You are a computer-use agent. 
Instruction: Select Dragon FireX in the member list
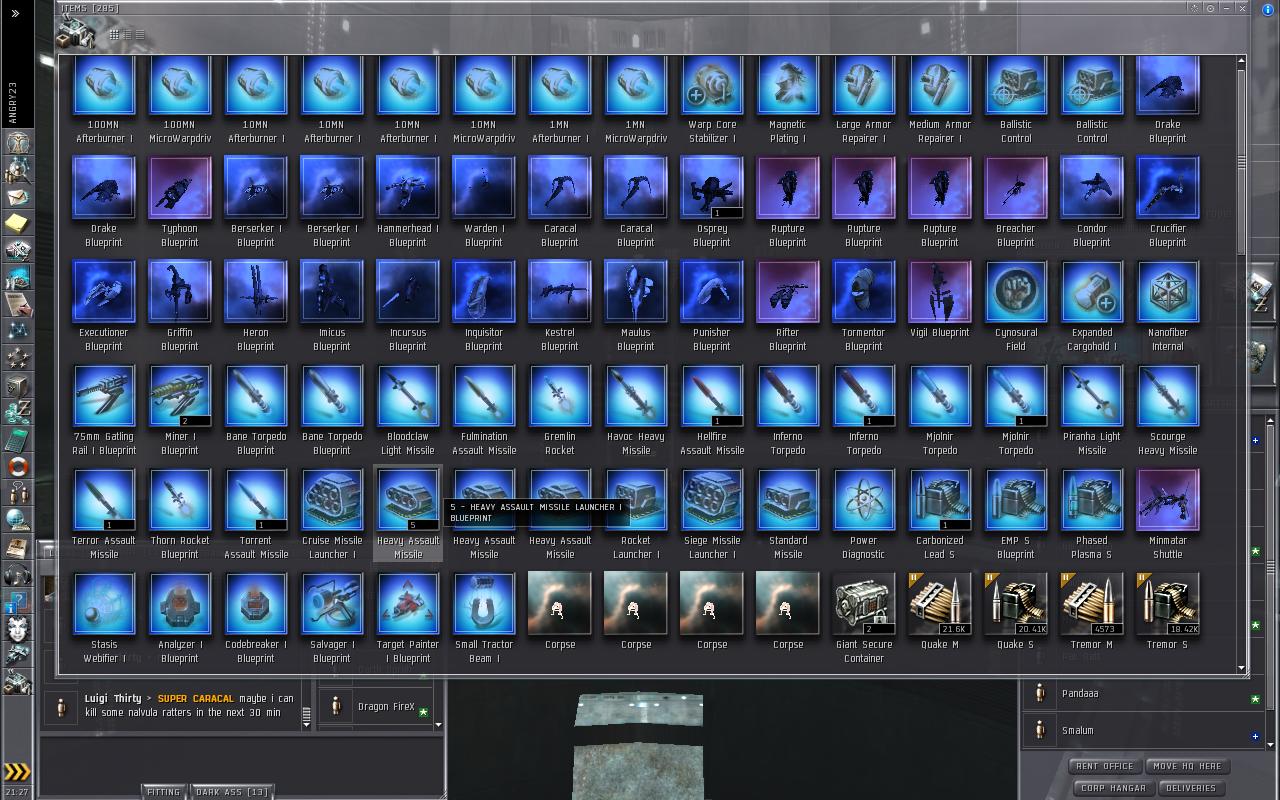pyautogui.click(x=375, y=707)
